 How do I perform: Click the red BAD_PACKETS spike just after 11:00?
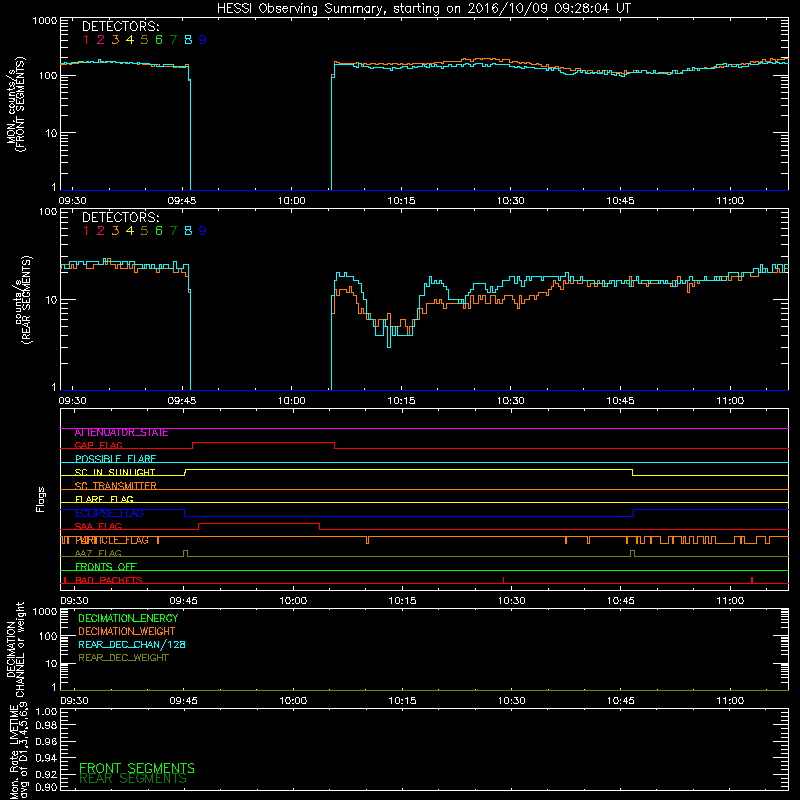pos(752,580)
